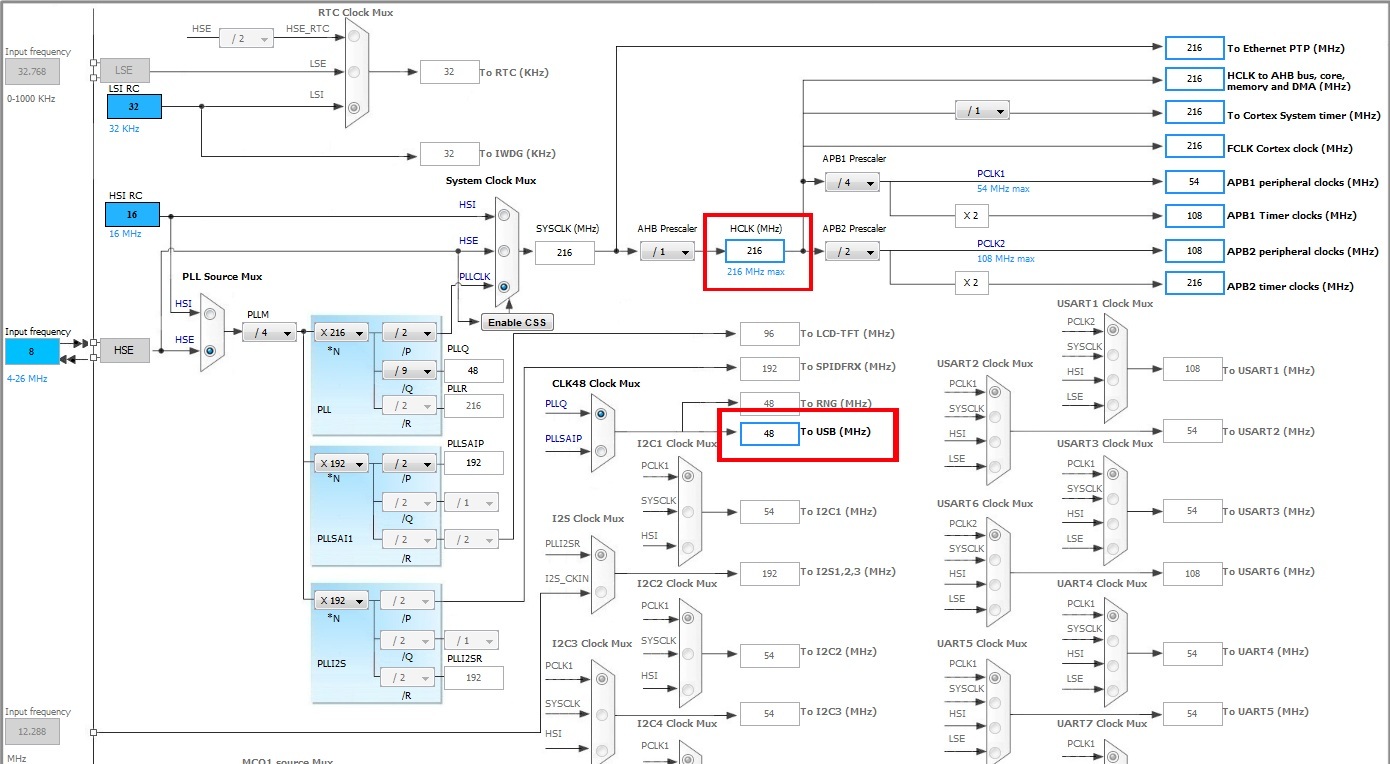1390x764 pixels.
Task: Click the Enable CSS button
Action: coord(517,322)
